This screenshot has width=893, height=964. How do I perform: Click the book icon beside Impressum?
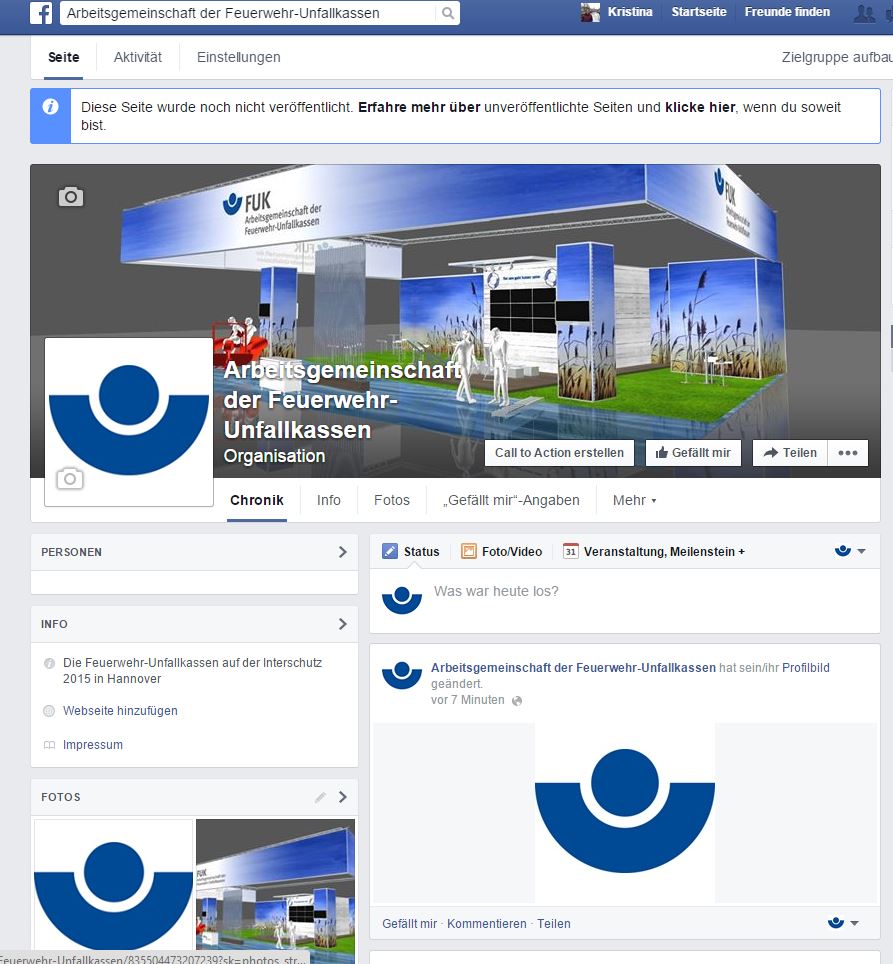(x=49, y=745)
